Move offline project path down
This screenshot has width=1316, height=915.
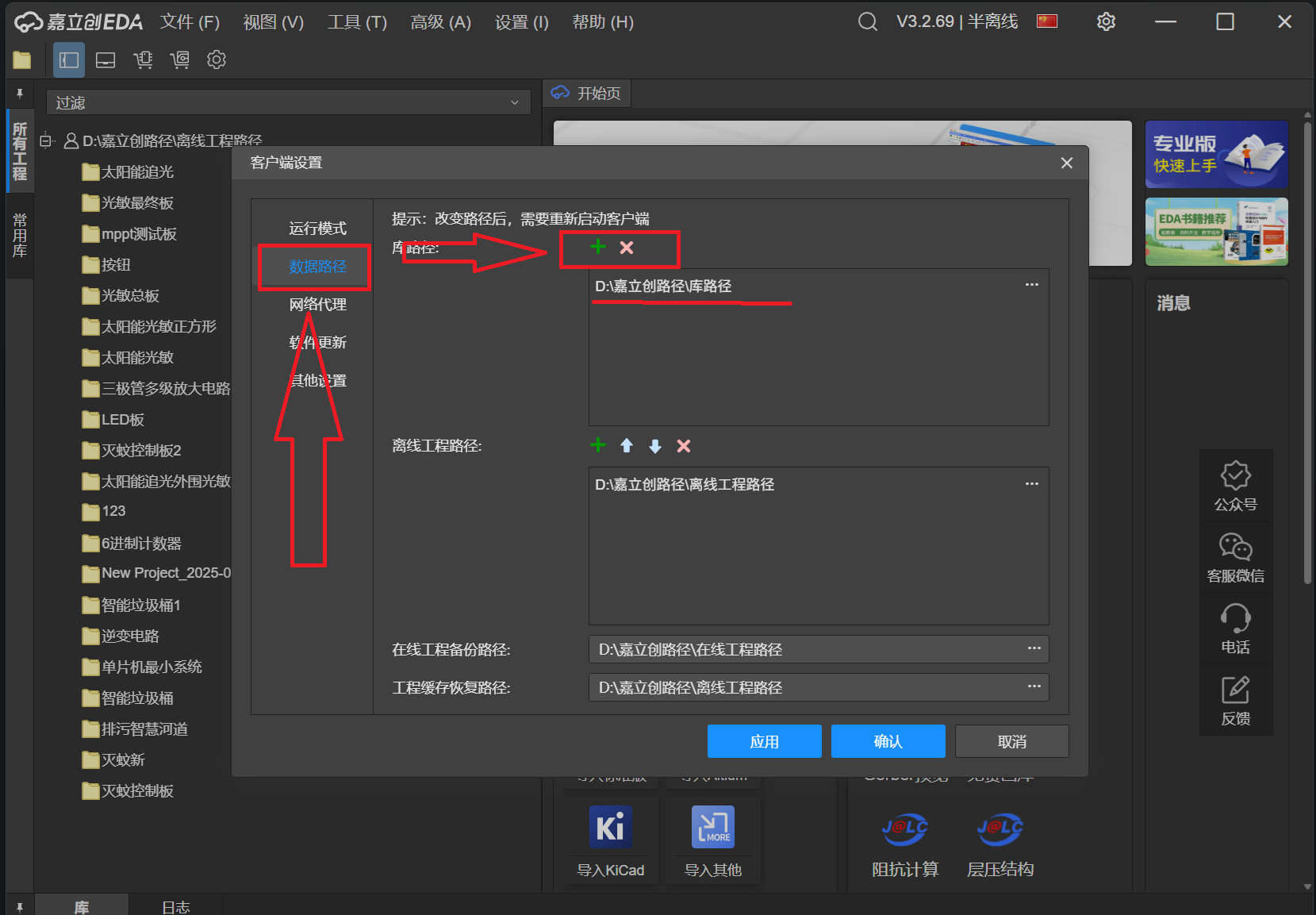655,446
